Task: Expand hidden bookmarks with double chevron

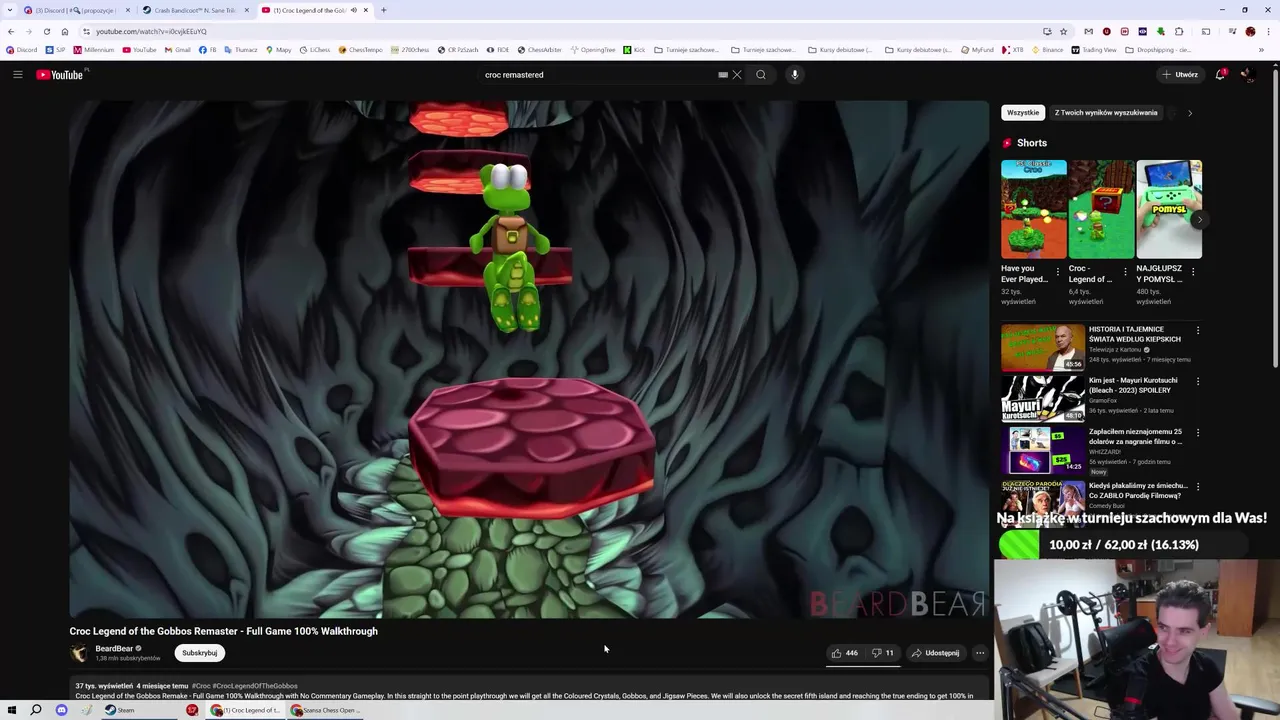Action: coord(1262,50)
